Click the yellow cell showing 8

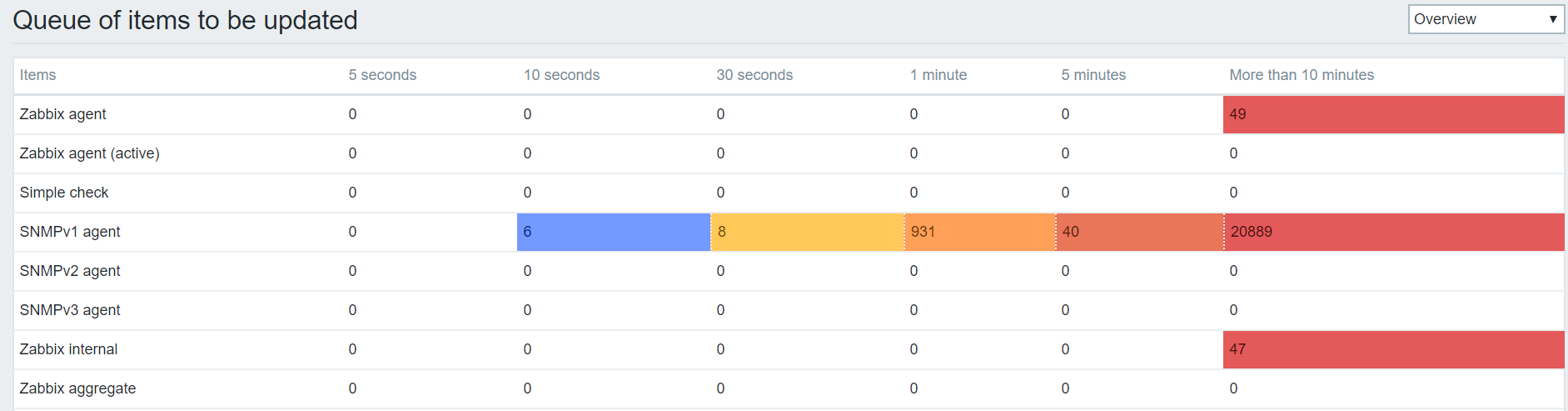point(807,232)
